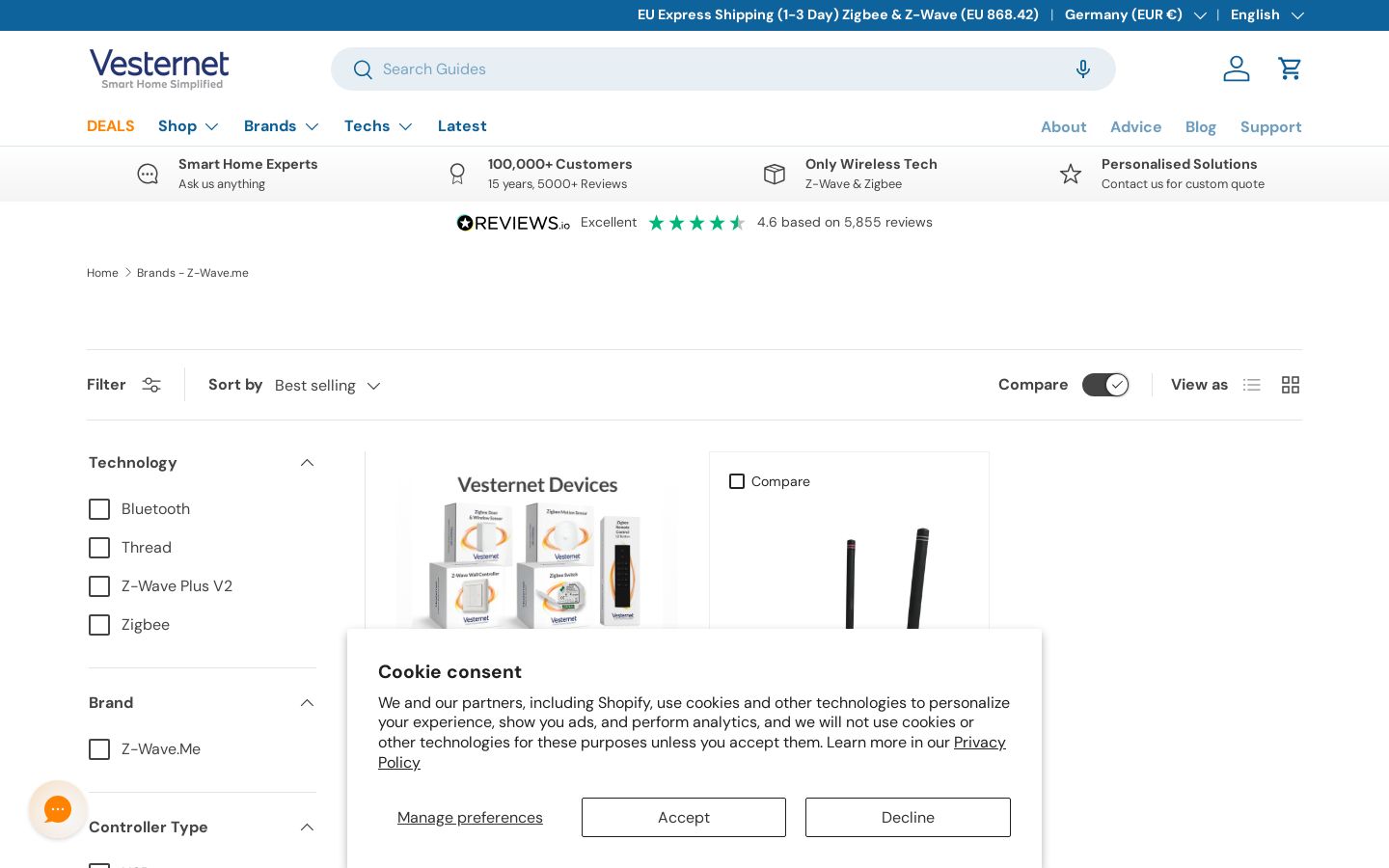Click the search magnifier icon
This screenshot has width=1389, height=868.
[363, 69]
